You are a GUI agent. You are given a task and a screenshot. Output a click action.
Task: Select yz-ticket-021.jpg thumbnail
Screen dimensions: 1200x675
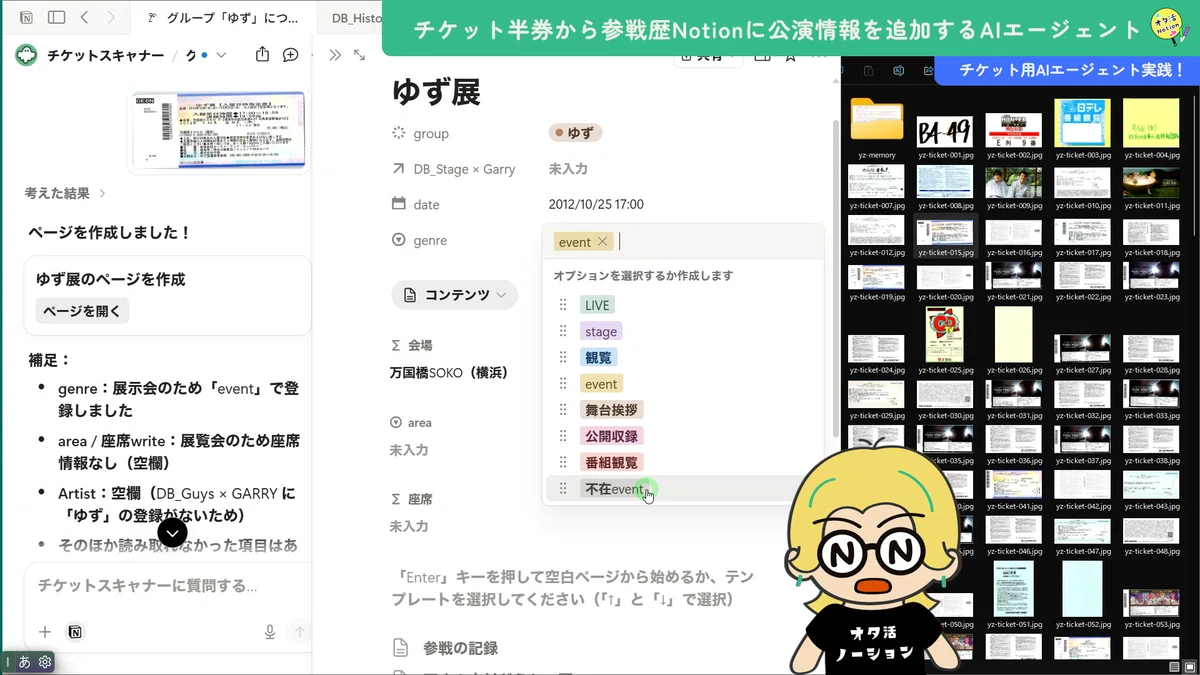pyautogui.click(x=1013, y=275)
